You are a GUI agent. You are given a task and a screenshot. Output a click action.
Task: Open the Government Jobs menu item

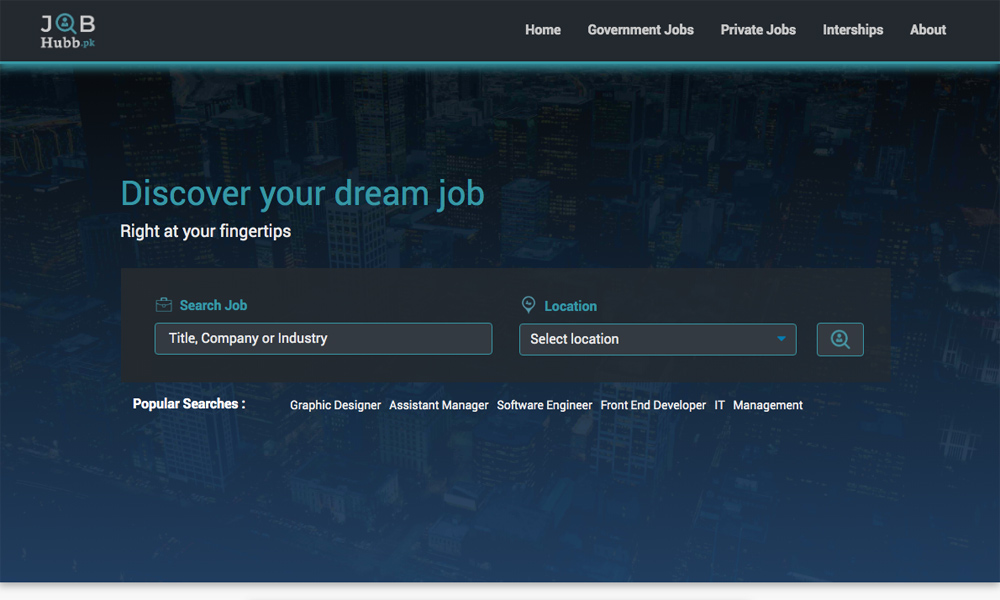coord(640,30)
